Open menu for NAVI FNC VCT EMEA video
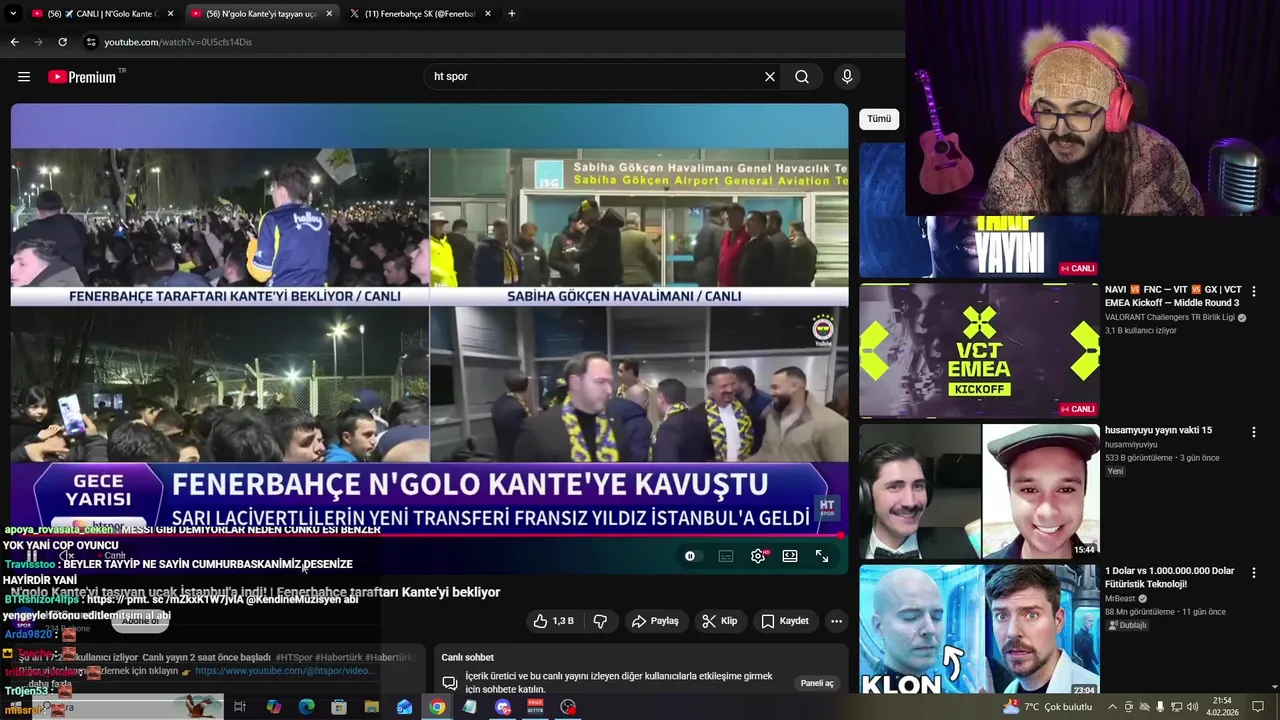 [x=1253, y=291]
